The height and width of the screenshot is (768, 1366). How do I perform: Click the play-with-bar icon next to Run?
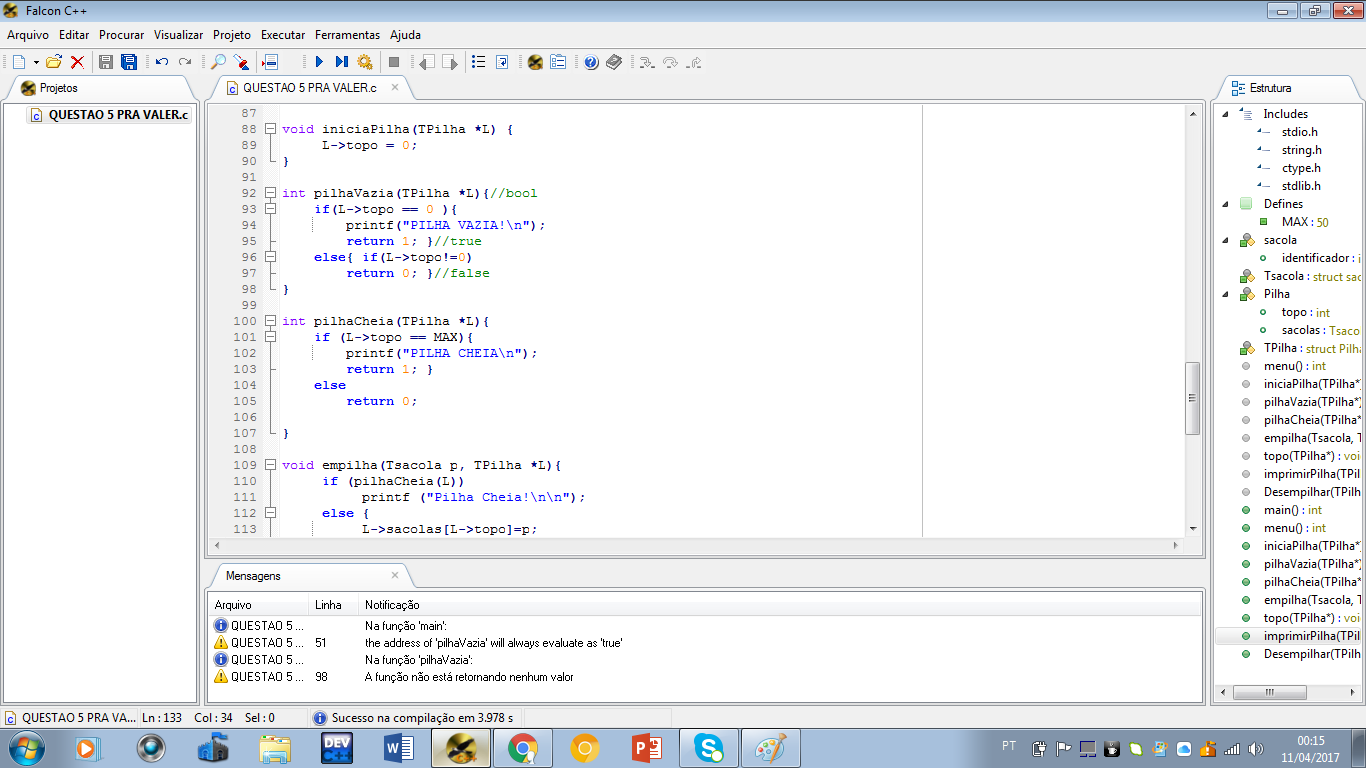click(x=342, y=62)
